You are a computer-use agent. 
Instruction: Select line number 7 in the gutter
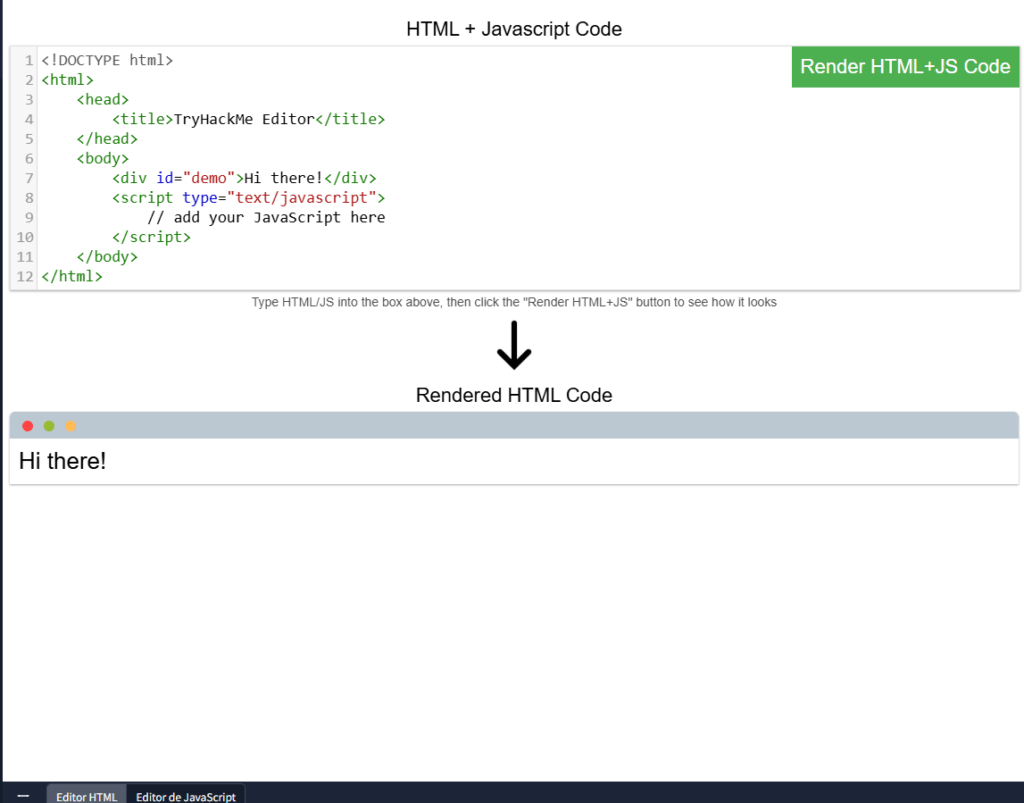[x=29, y=178]
